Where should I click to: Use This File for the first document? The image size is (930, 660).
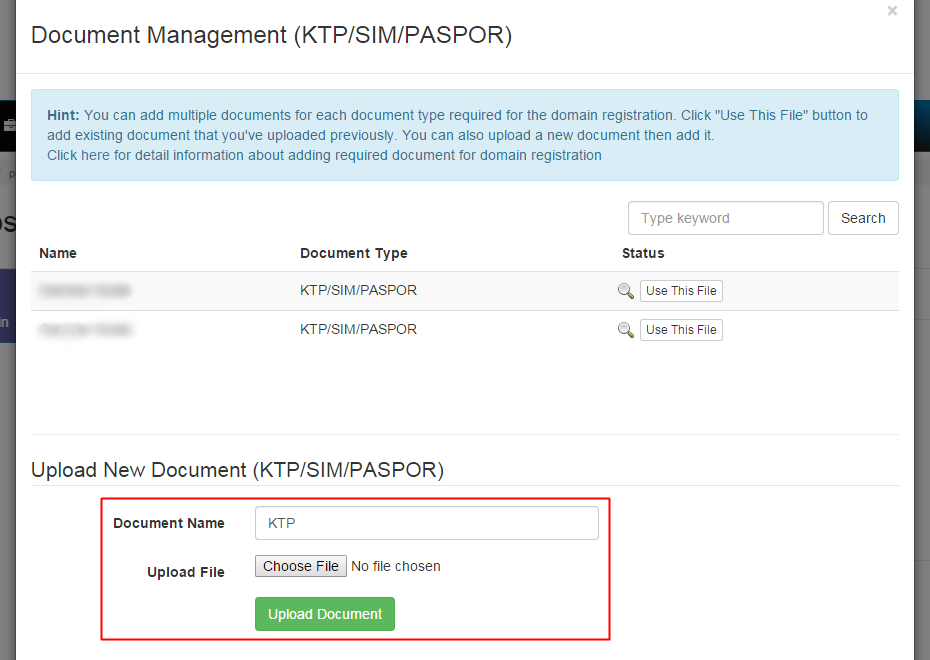click(x=681, y=290)
